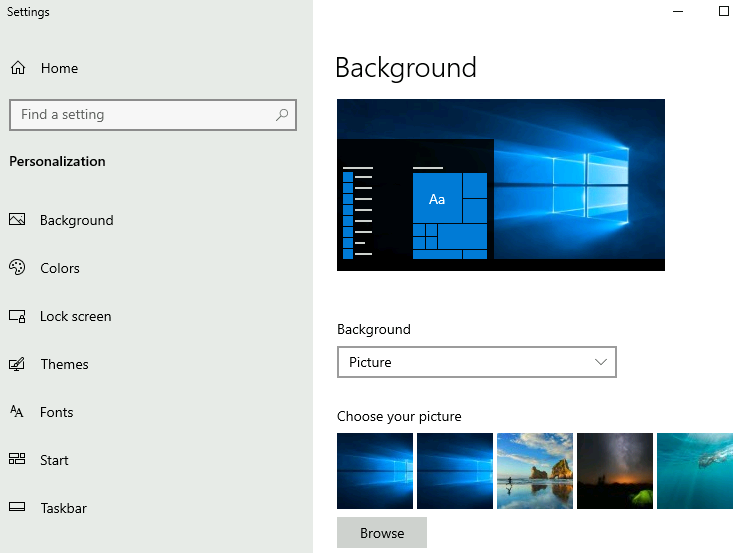The width and height of the screenshot is (743, 553).
Task: Choose the underwater swimmer wallpaper thumbnail
Action: coord(695,471)
